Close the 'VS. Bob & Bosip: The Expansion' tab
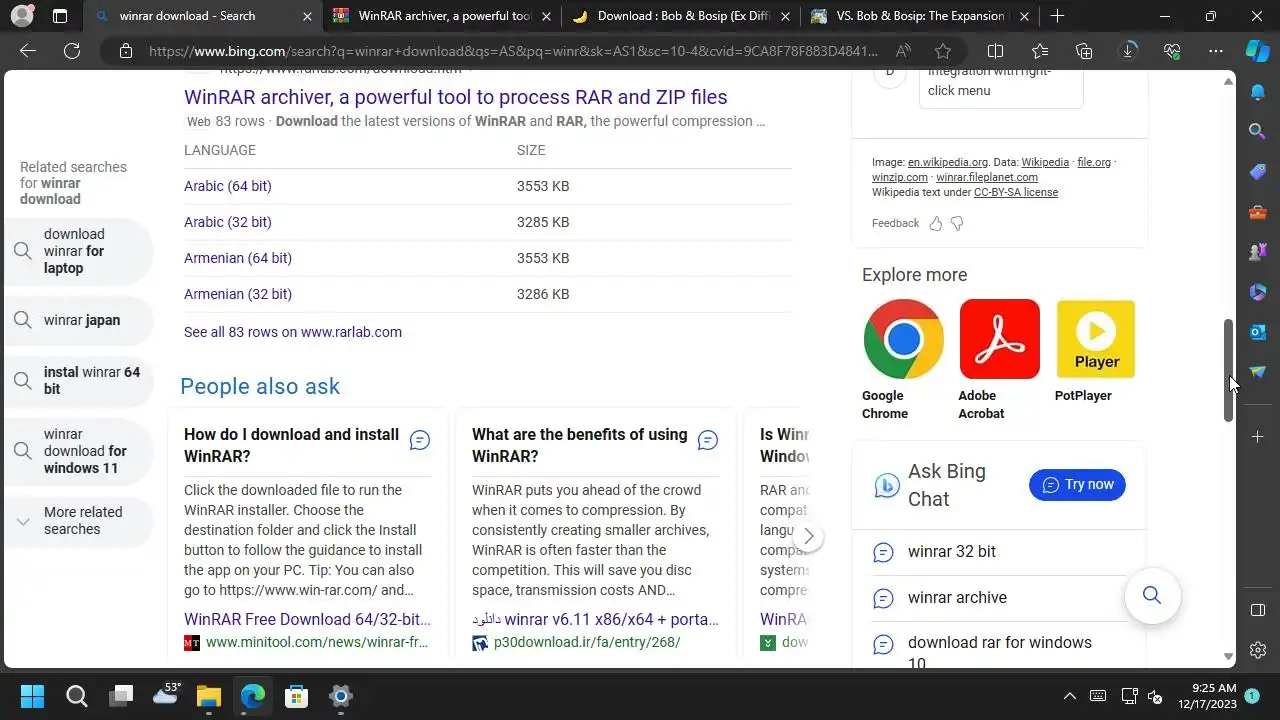 pos(1024,16)
